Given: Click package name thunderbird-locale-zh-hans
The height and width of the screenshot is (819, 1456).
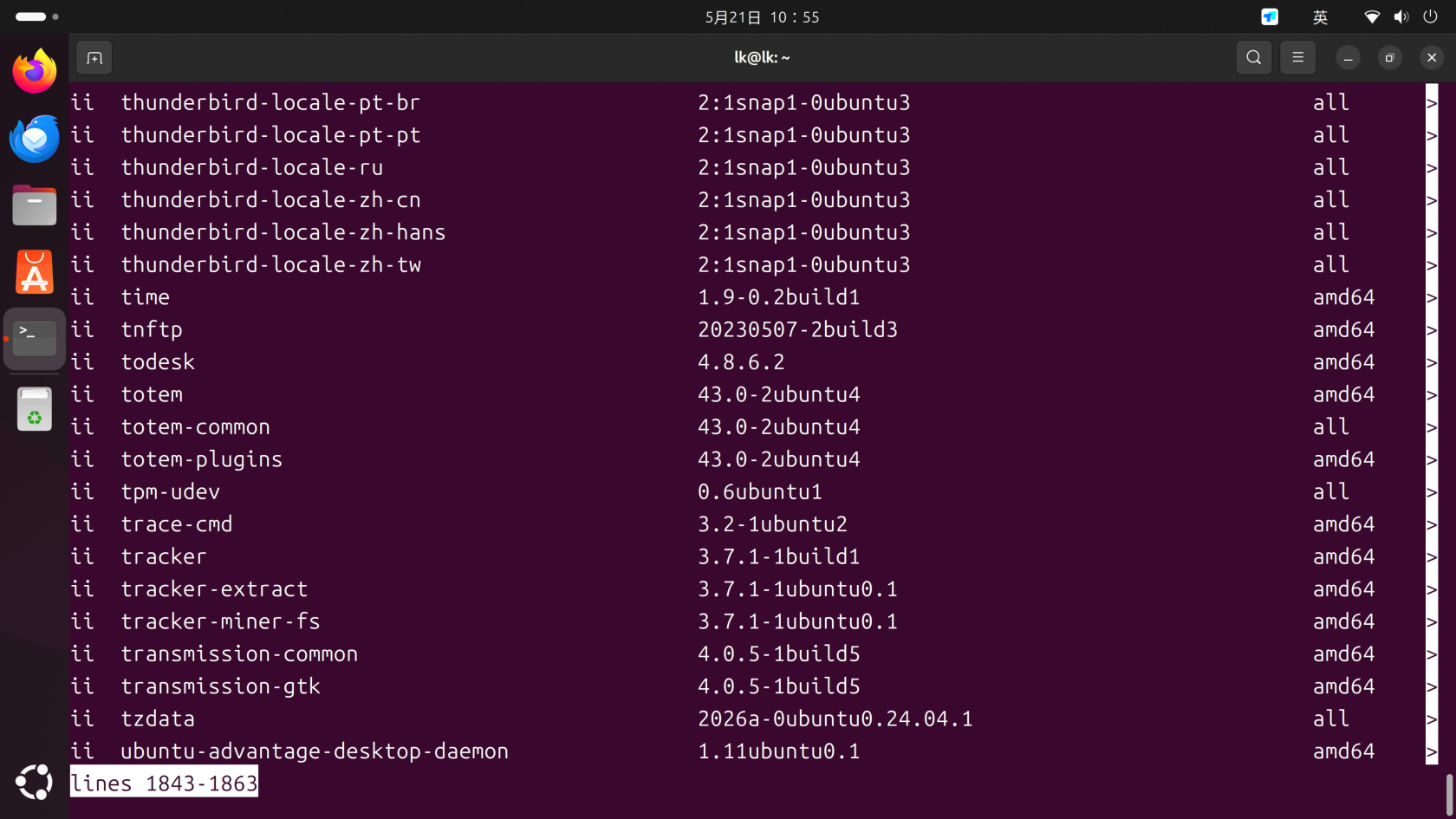Looking at the screenshot, I should tap(283, 232).
